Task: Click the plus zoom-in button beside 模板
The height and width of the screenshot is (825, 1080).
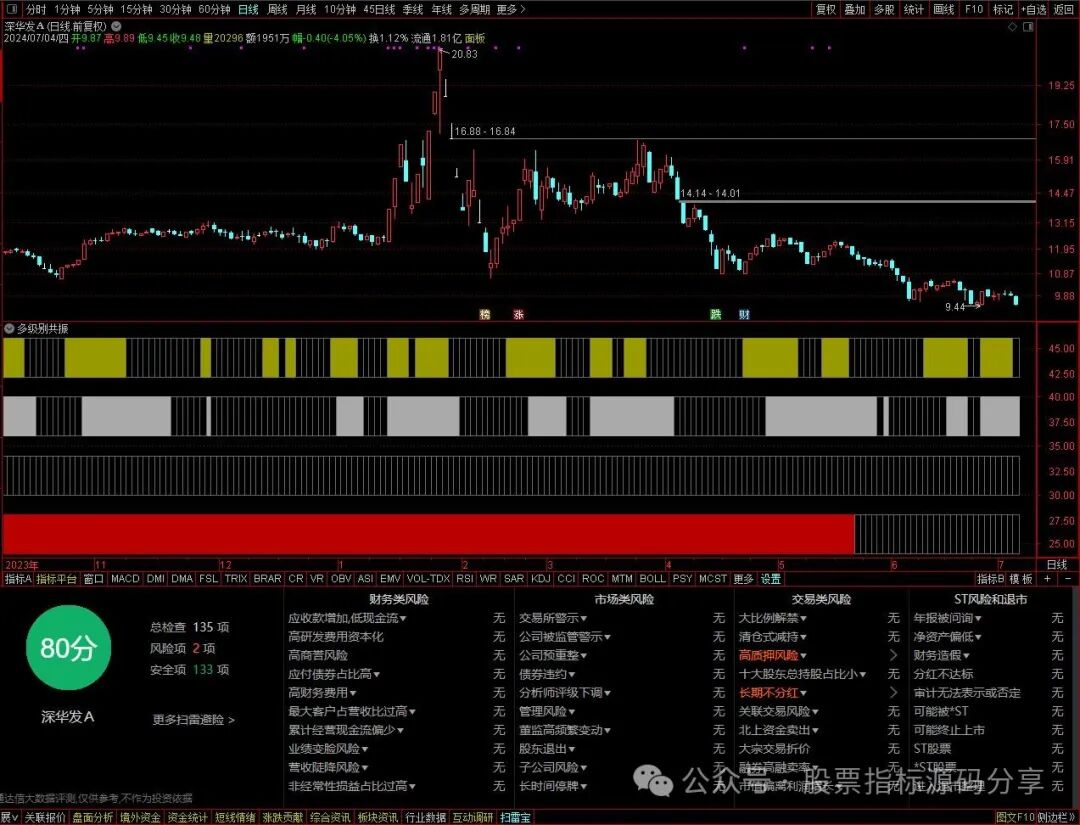Action: click(x=1048, y=578)
